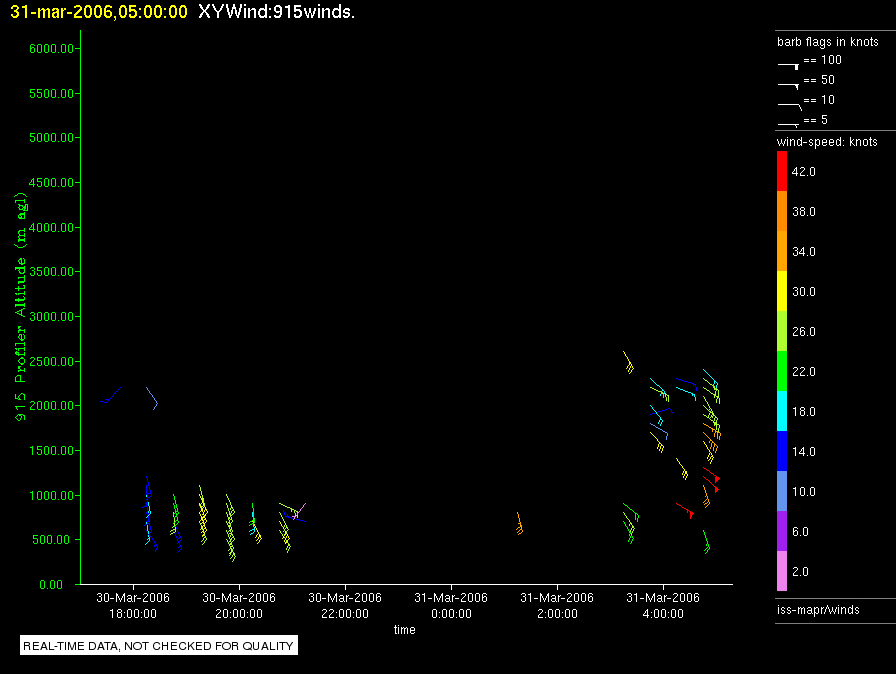The height and width of the screenshot is (674, 896).
Task: Click the 2000.00 altitude tick label
Action: 51,406
